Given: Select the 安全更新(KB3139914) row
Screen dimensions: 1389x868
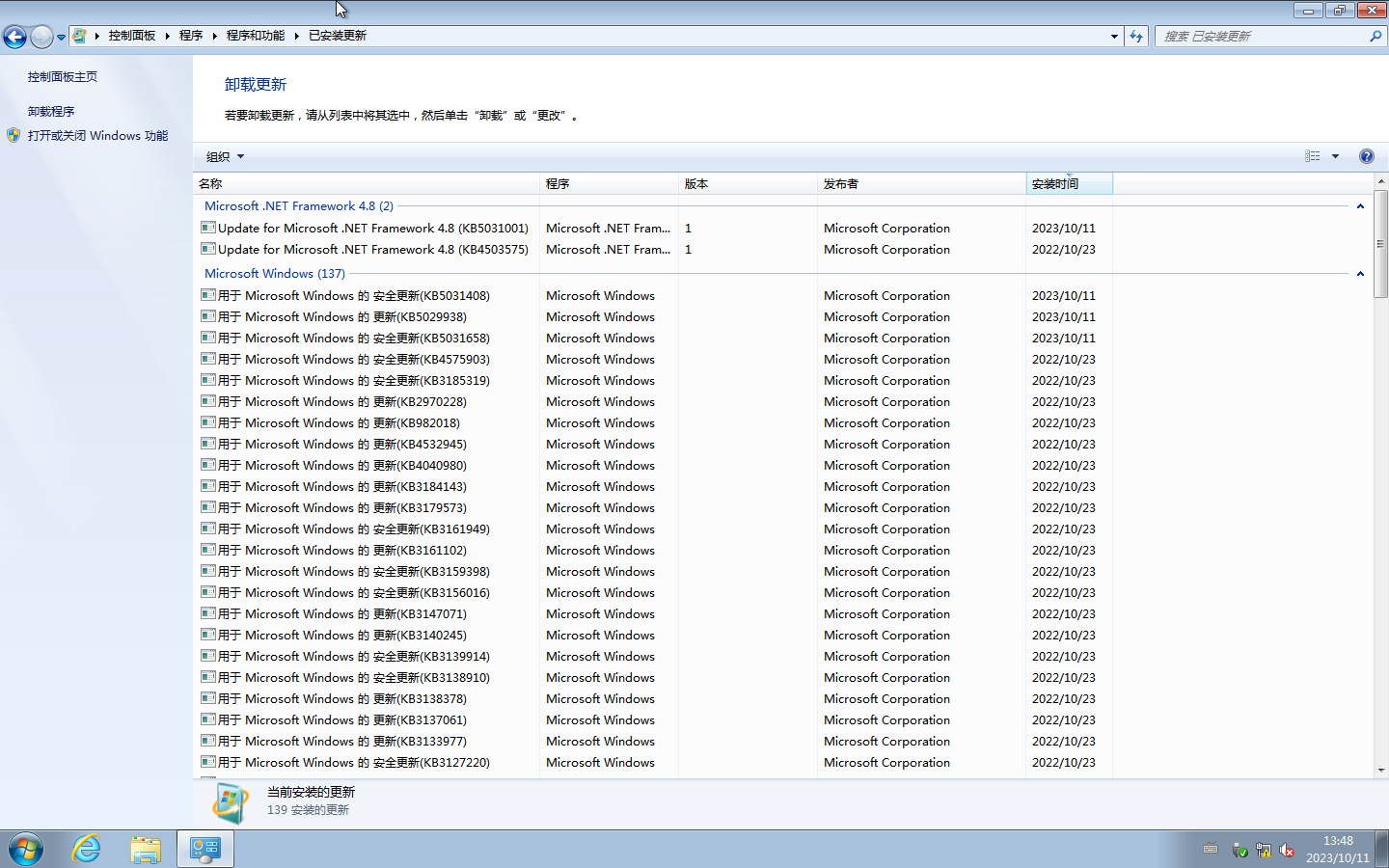Looking at the screenshot, I should point(653,656).
